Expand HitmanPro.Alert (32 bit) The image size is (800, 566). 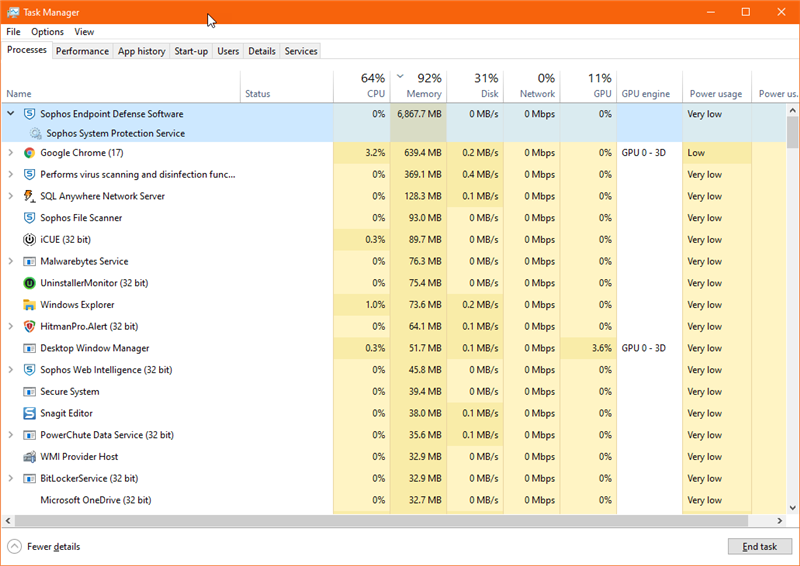[11, 326]
